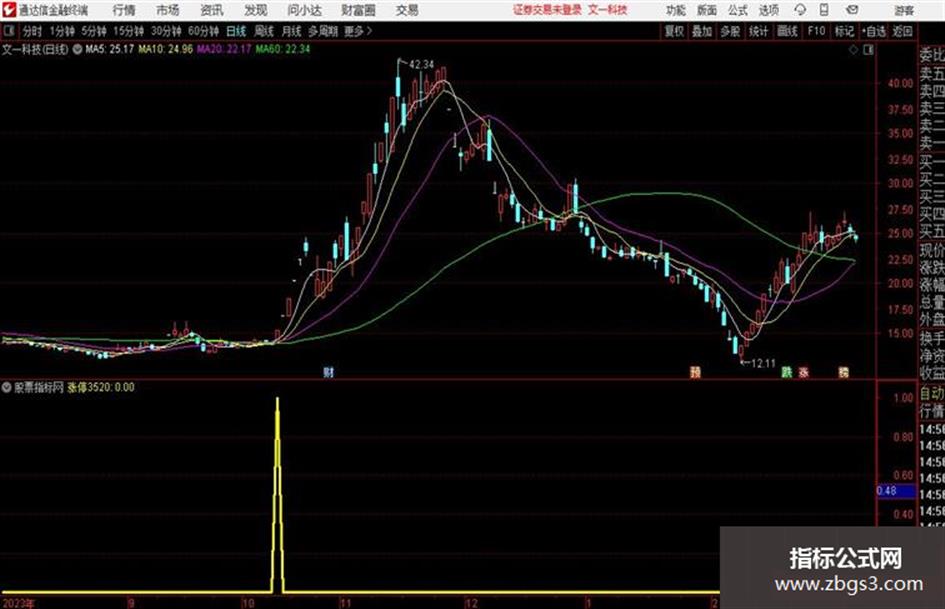Click the 标记 mark toolbar button
Image resolution: width=945 pixels, height=609 pixels.
[844, 31]
